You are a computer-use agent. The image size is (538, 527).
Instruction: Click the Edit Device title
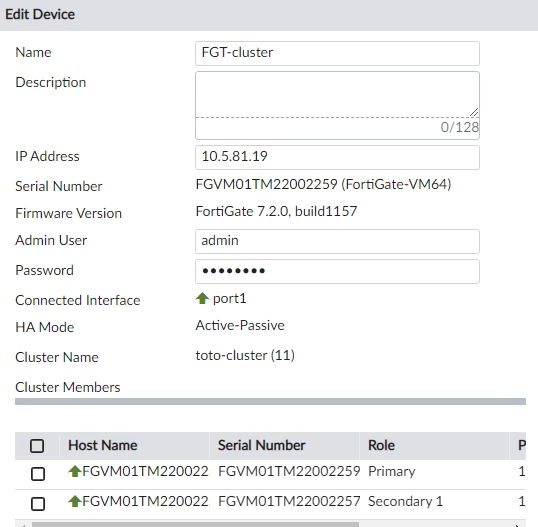[x=40, y=14]
